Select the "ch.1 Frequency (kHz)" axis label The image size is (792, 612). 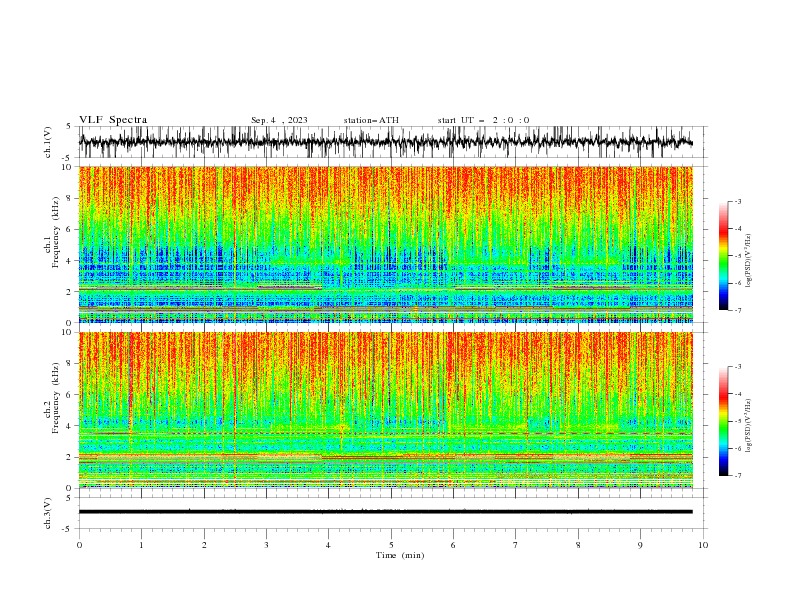click(52, 232)
